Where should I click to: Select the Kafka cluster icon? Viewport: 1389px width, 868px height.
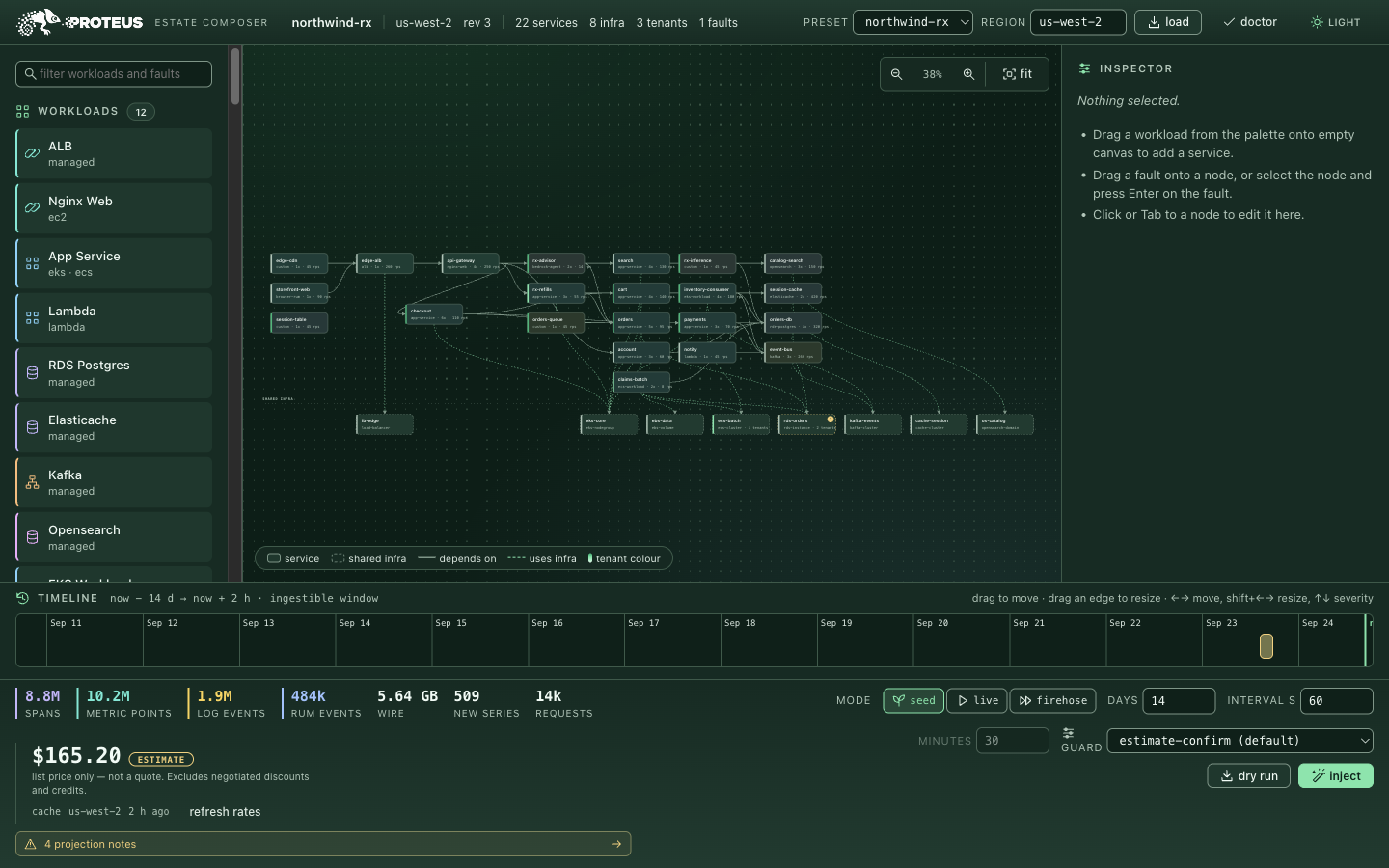32,482
